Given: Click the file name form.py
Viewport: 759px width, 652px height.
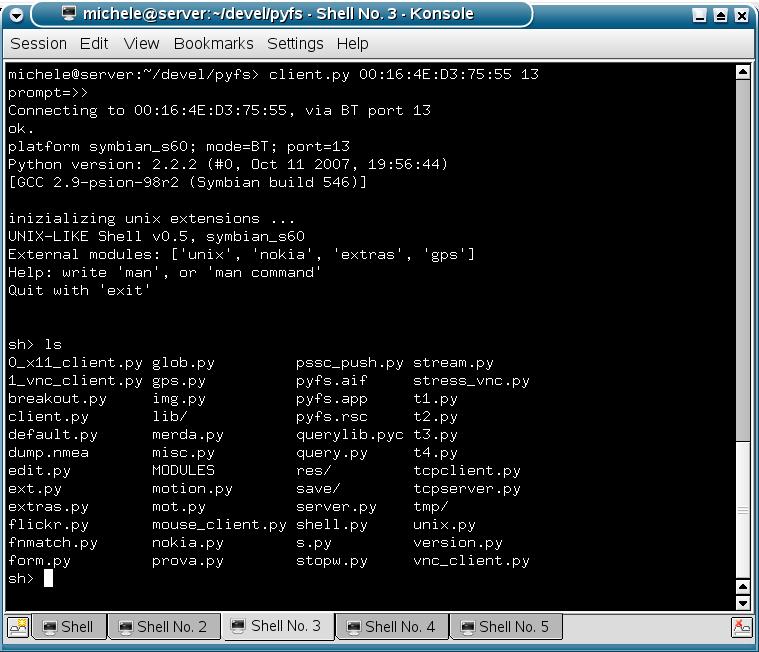Looking at the screenshot, I should (x=40, y=561).
